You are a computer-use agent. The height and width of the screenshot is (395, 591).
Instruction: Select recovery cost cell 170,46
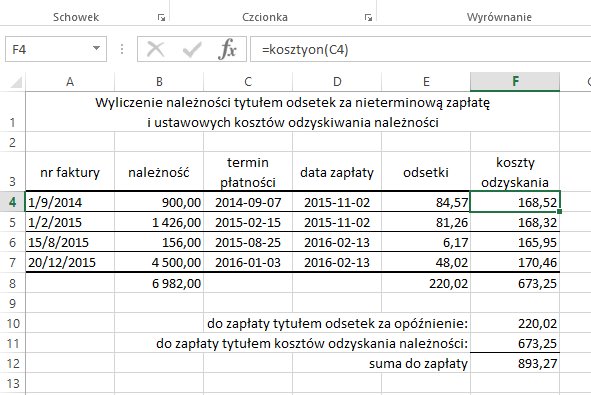click(x=515, y=262)
